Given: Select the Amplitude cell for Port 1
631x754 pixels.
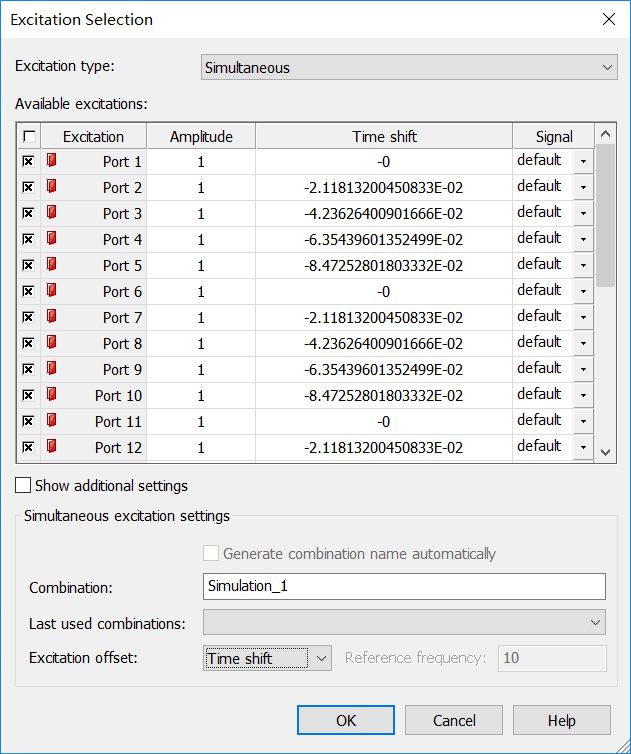Looking at the screenshot, I should [x=201, y=162].
